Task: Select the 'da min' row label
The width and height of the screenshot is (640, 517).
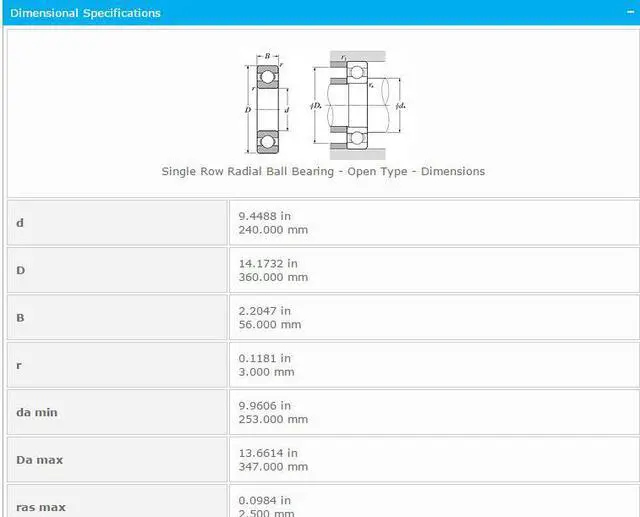Action: coord(37,412)
